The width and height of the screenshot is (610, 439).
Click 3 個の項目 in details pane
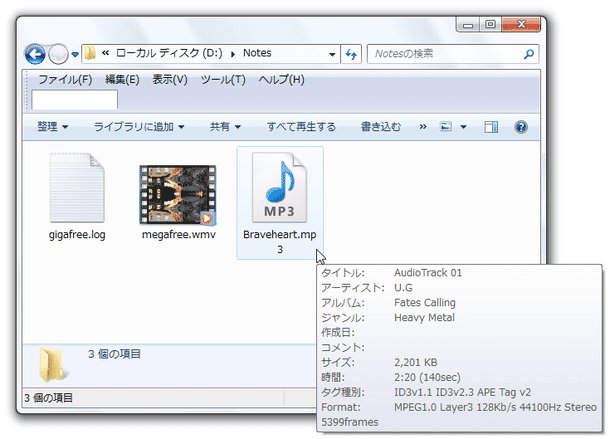(114, 354)
